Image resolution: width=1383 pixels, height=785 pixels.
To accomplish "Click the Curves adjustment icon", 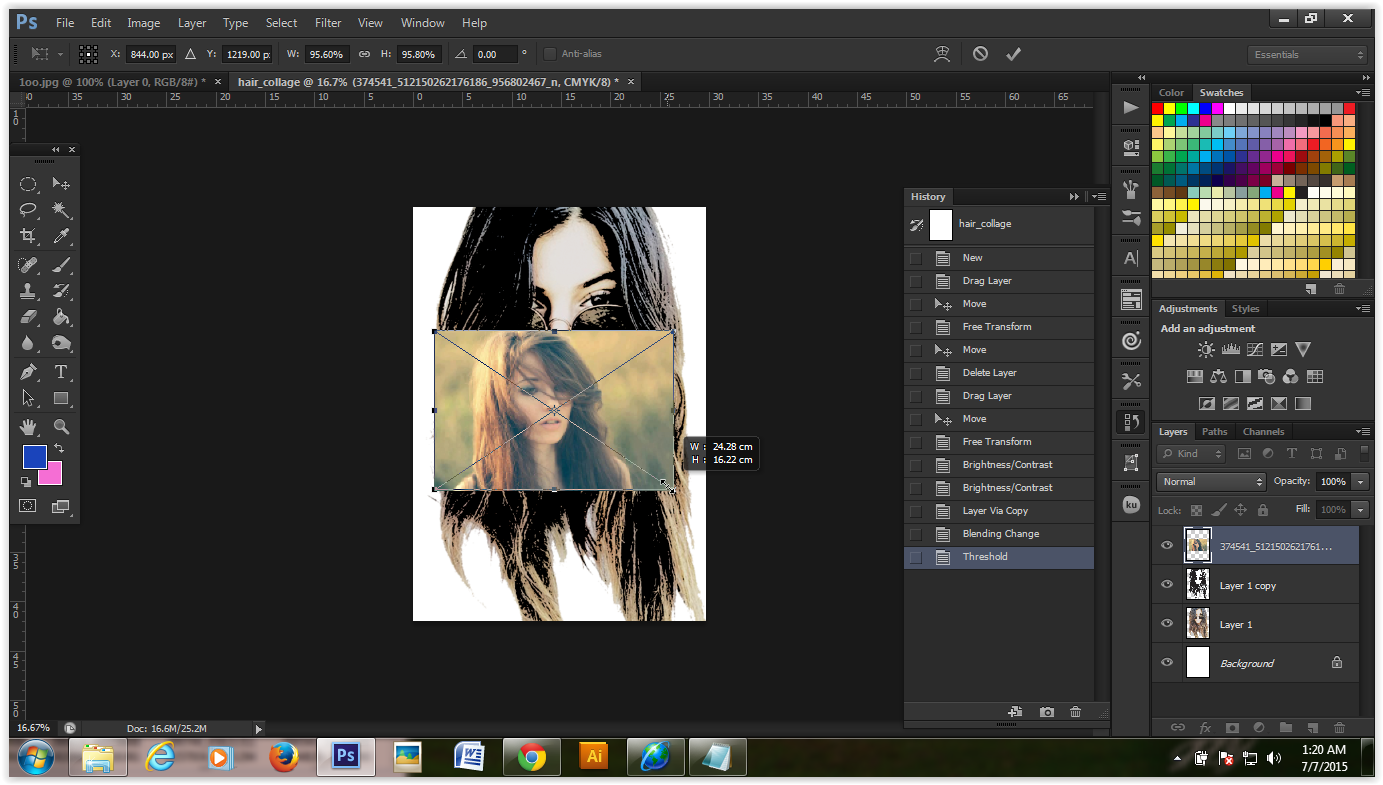I will click(1254, 349).
